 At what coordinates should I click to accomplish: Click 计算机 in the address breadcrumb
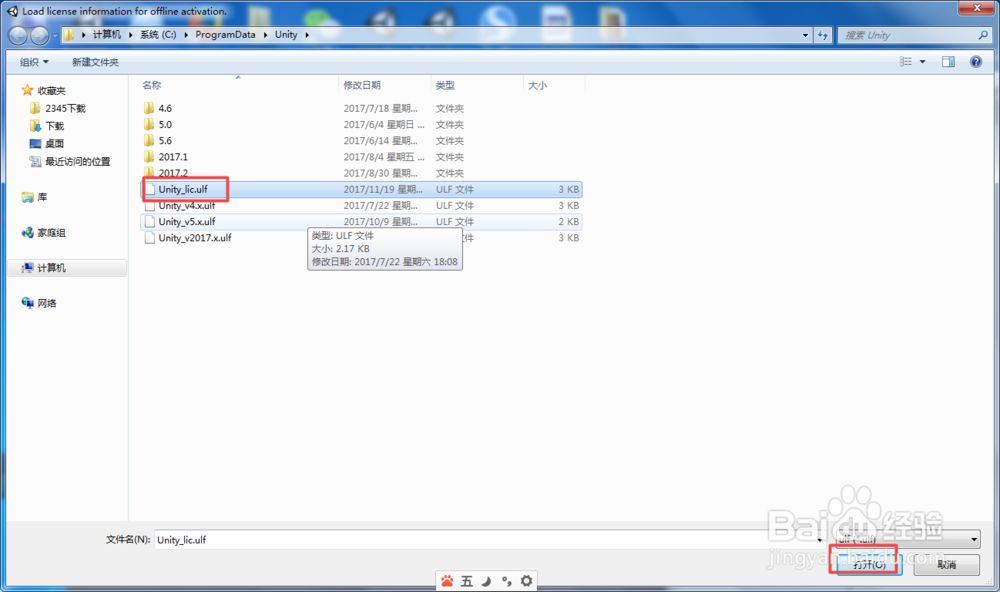tap(107, 34)
